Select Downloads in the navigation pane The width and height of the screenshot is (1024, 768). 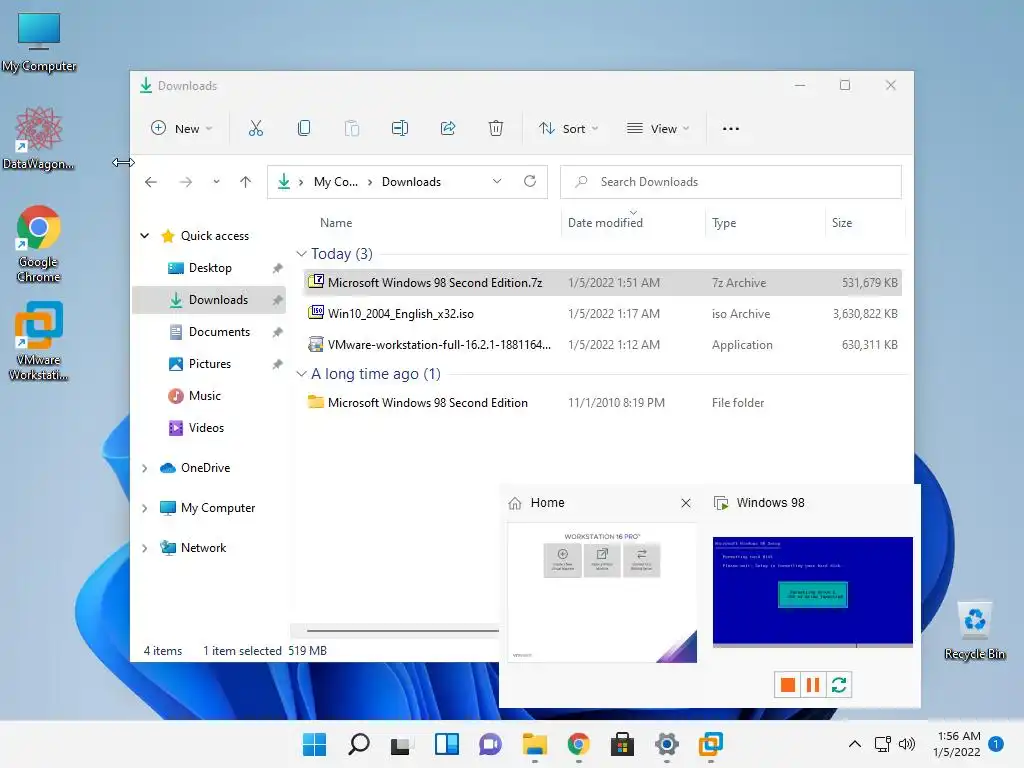click(209, 300)
